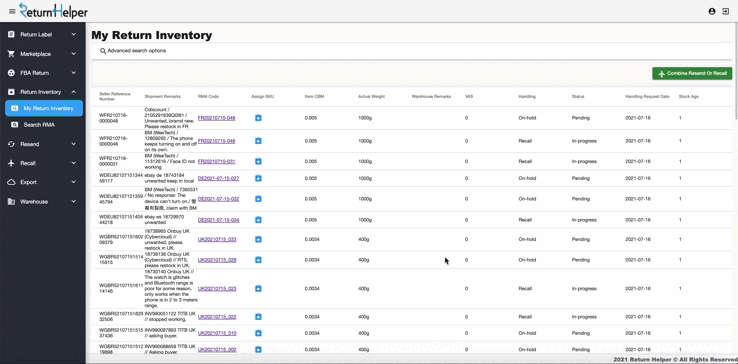Open RMA link DE2021-07-15-034
The width and height of the screenshot is (738, 364).
coord(218,220)
